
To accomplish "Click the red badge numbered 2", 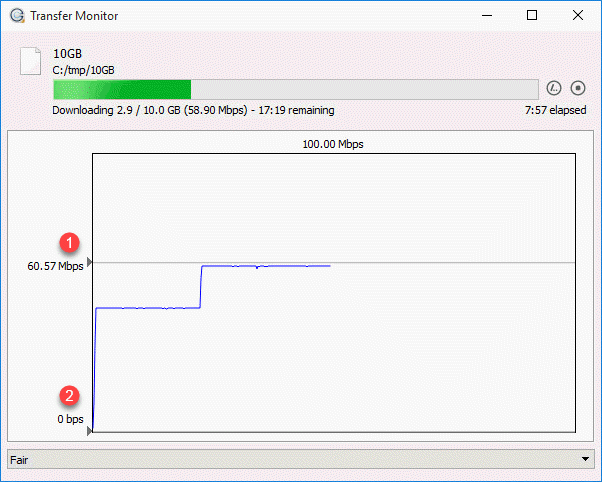I will (x=69, y=396).
